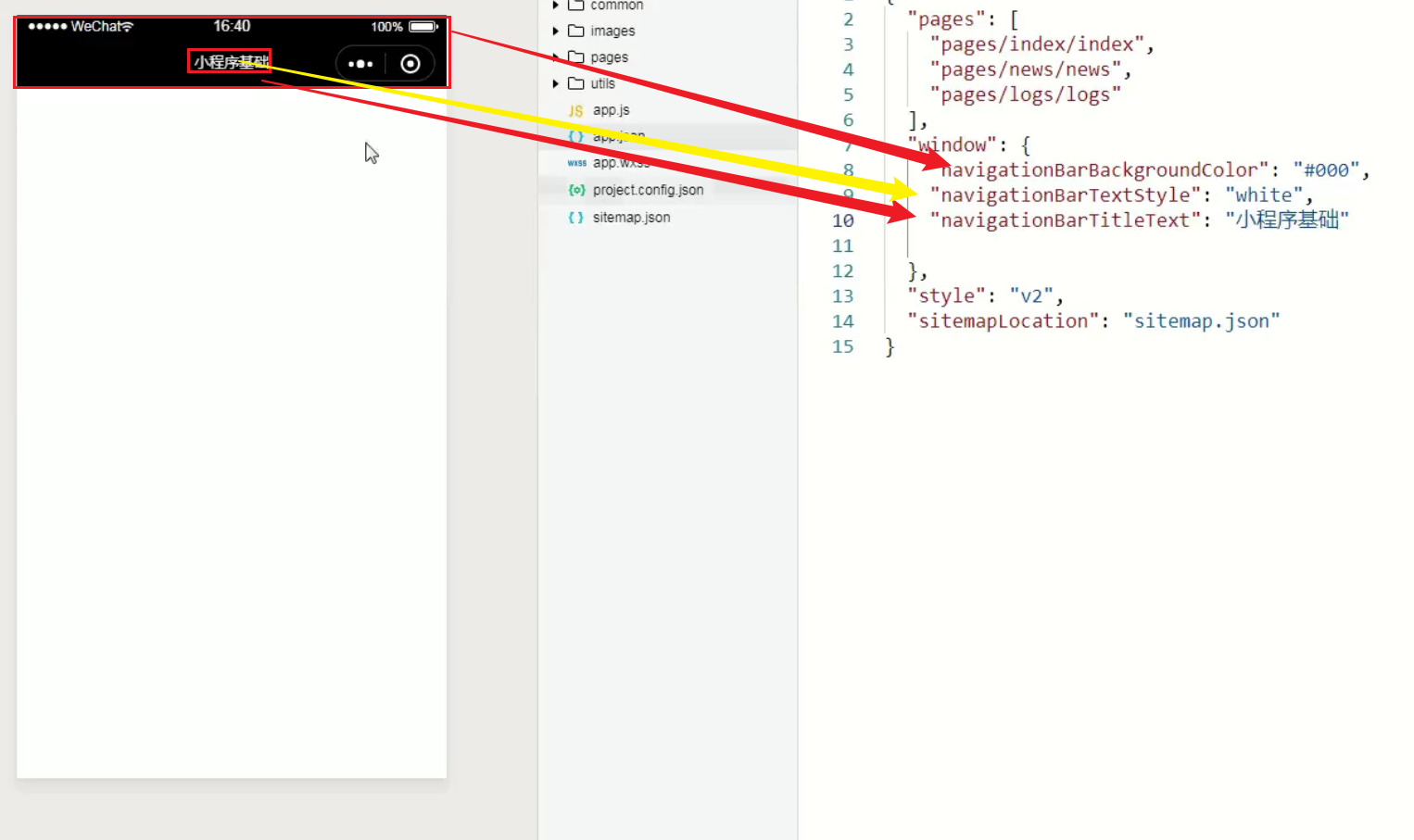Click line number 13 in editor gutter
This screenshot has width=1414, height=840.
coord(842,295)
